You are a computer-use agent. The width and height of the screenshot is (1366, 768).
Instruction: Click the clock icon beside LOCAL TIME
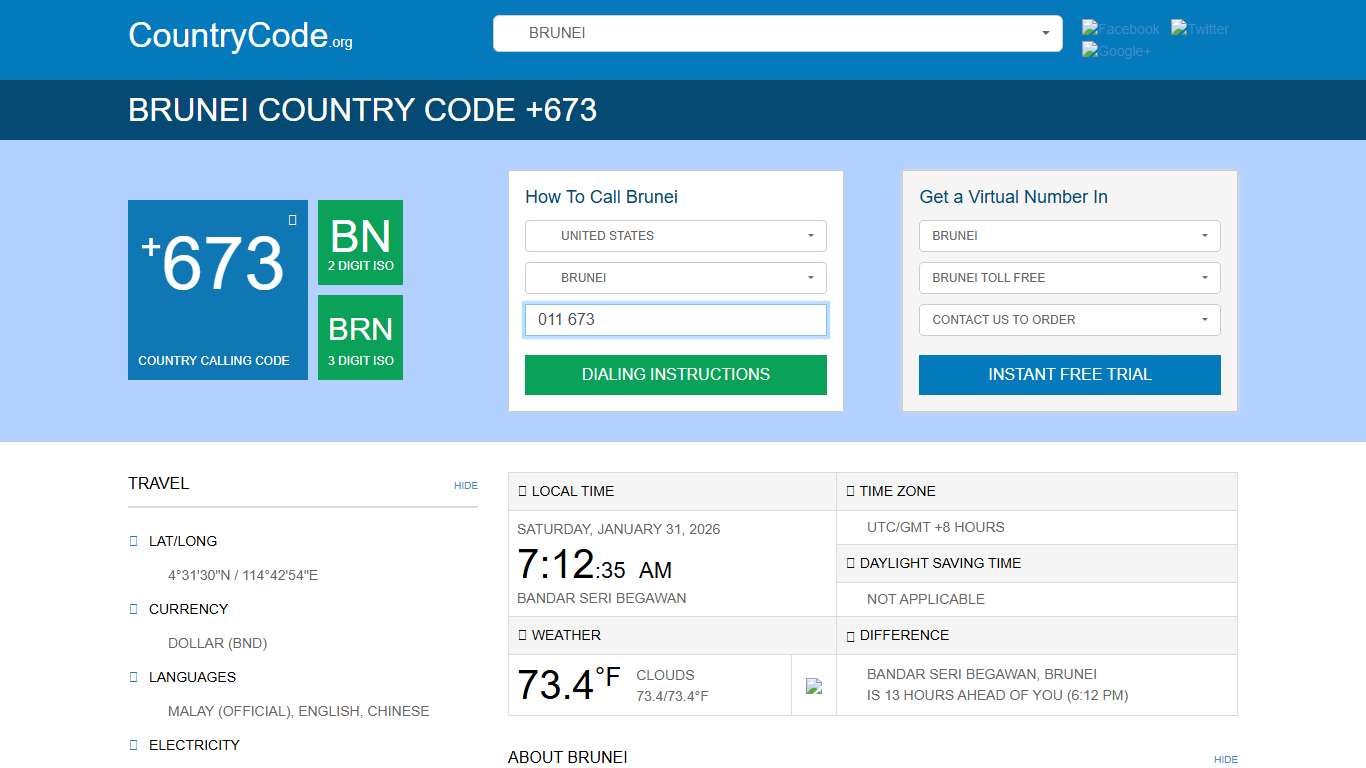[x=523, y=490]
